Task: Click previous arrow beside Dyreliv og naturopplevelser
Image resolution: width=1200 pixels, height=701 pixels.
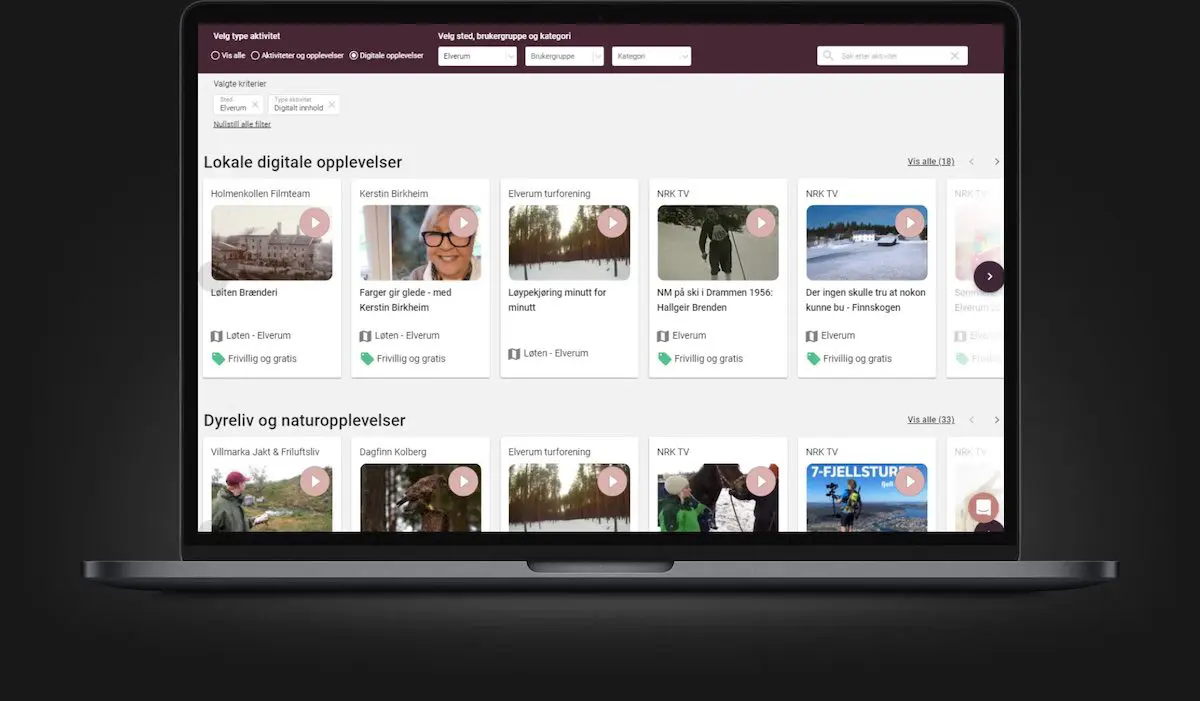Action: (x=971, y=420)
